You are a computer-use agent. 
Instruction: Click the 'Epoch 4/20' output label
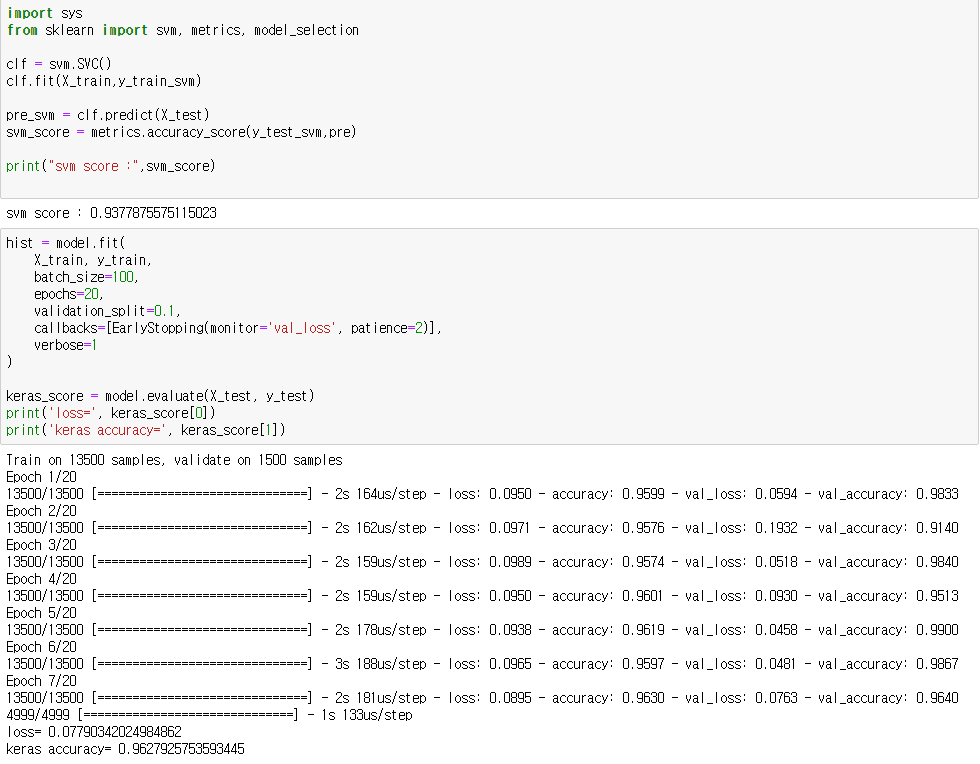tap(41, 579)
